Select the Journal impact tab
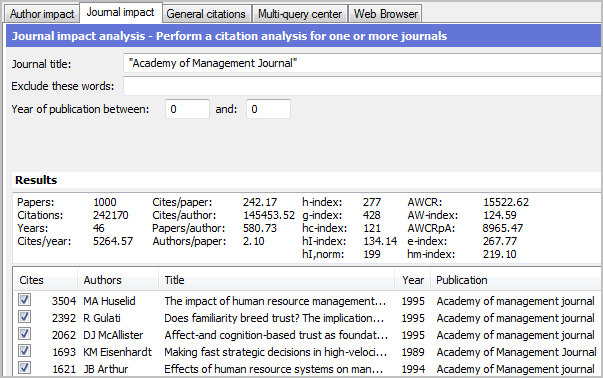This screenshot has width=603, height=378. (x=120, y=12)
